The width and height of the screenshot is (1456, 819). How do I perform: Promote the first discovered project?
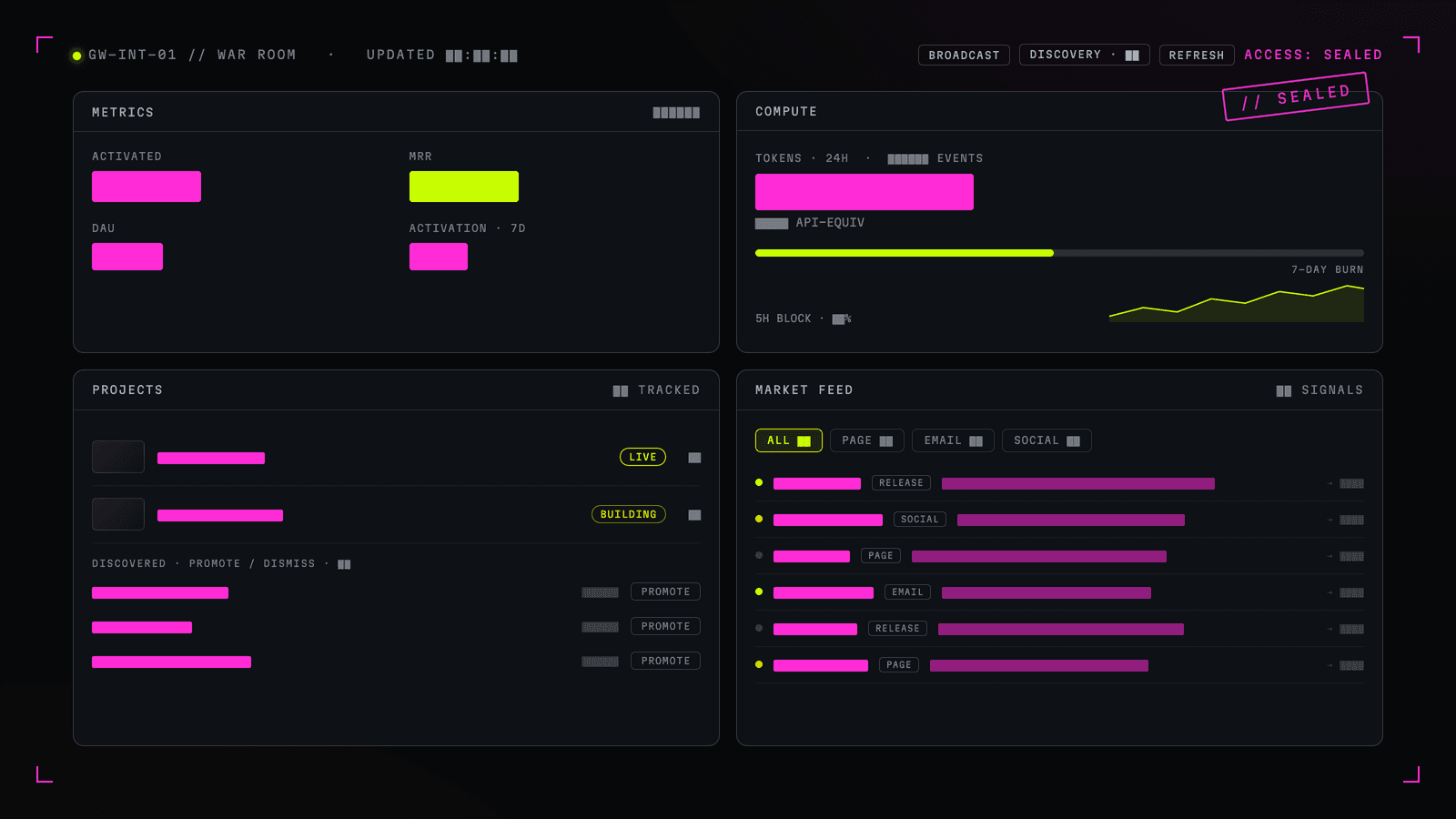coord(665,591)
